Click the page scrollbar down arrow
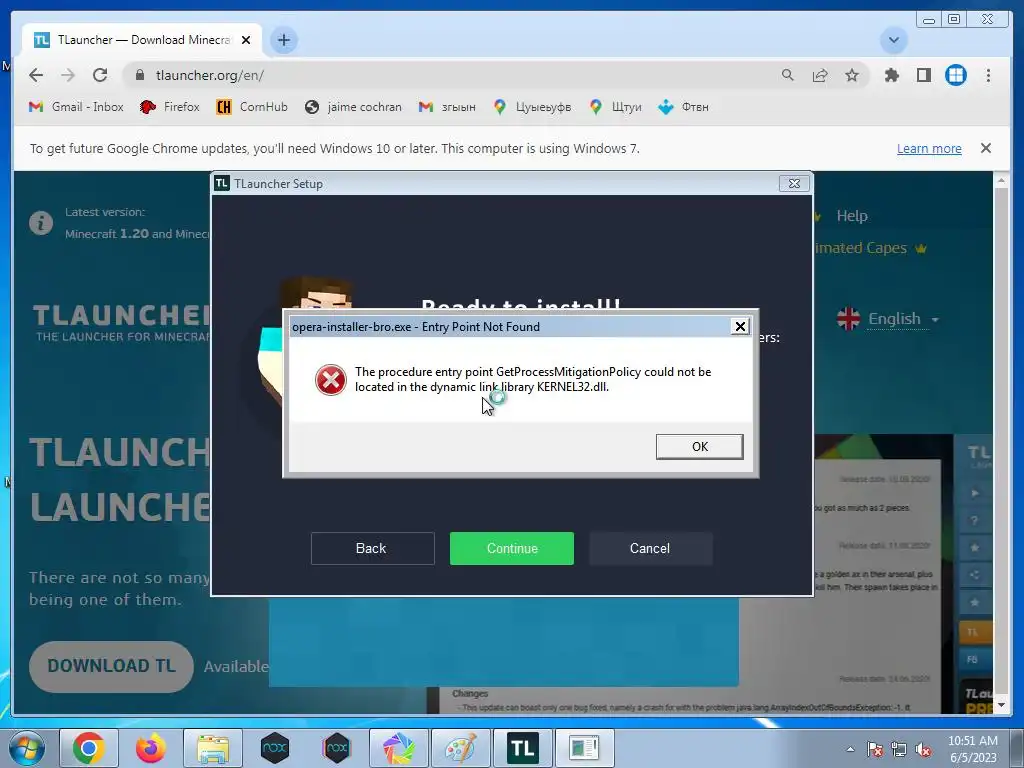This screenshot has width=1024, height=768. [1001, 706]
